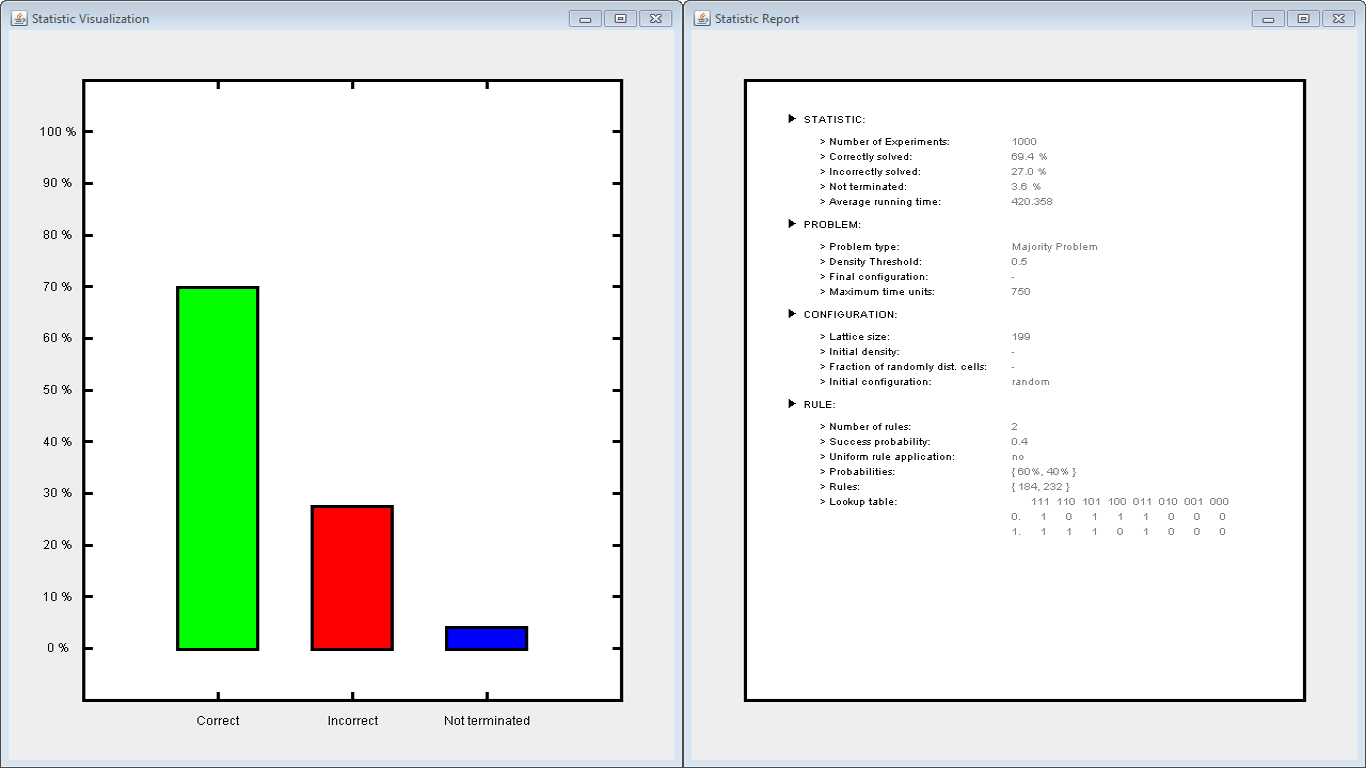
Task: Click the Java icon in Statistic Visualization title bar
Action: pos(19,18)
